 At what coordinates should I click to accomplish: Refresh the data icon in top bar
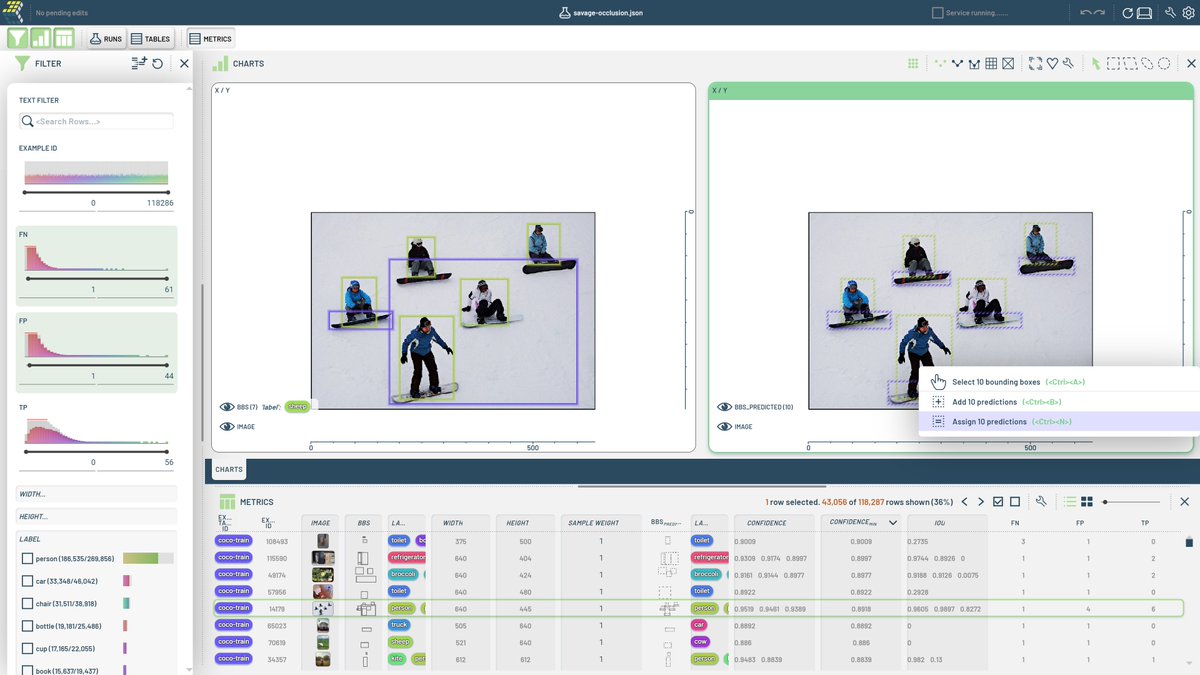point(1128,13)
